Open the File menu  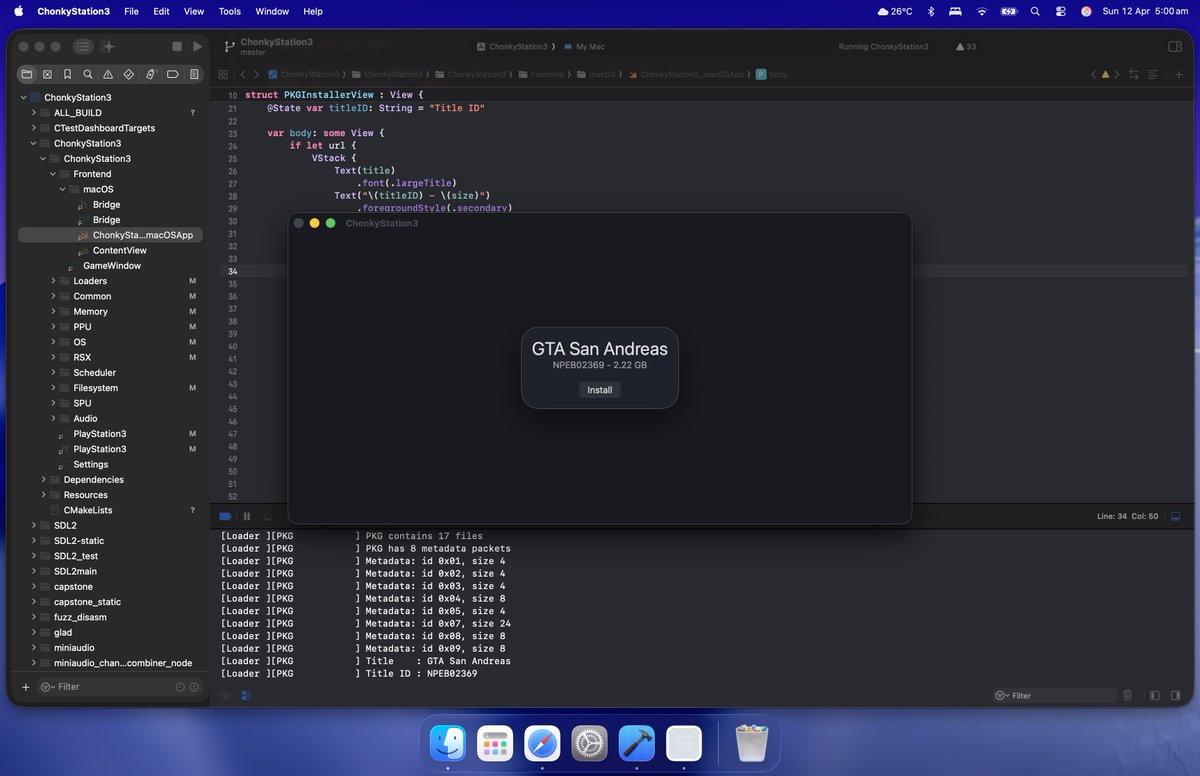[131, 11]
